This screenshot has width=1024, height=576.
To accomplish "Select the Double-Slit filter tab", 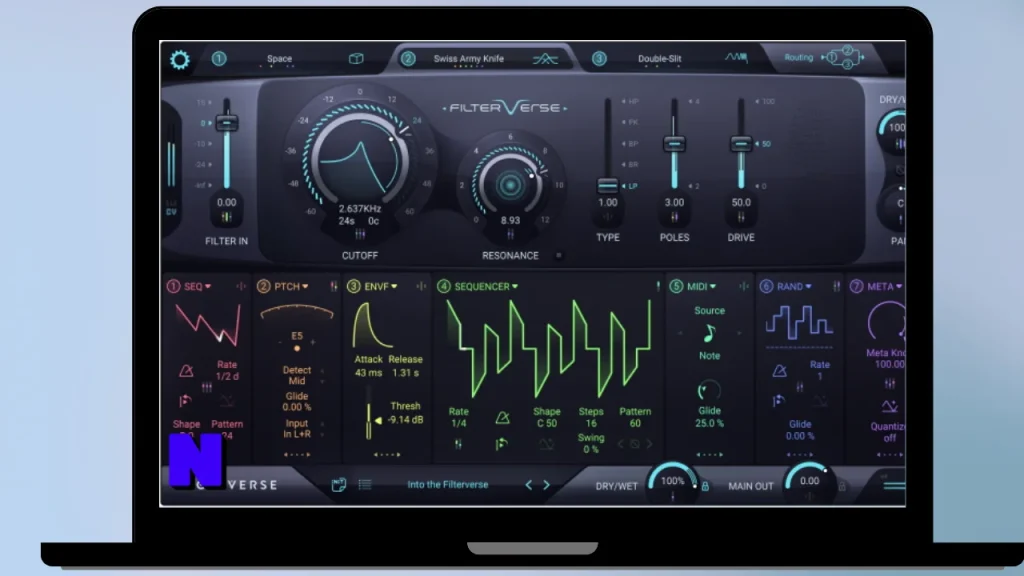I will click(660, 58).
